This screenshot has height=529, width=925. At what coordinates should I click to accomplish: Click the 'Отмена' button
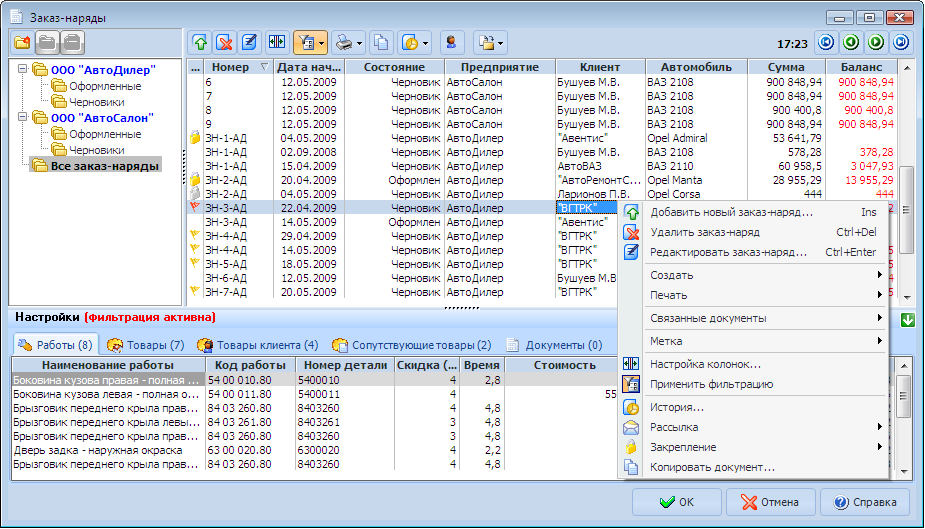coord(769,502)
